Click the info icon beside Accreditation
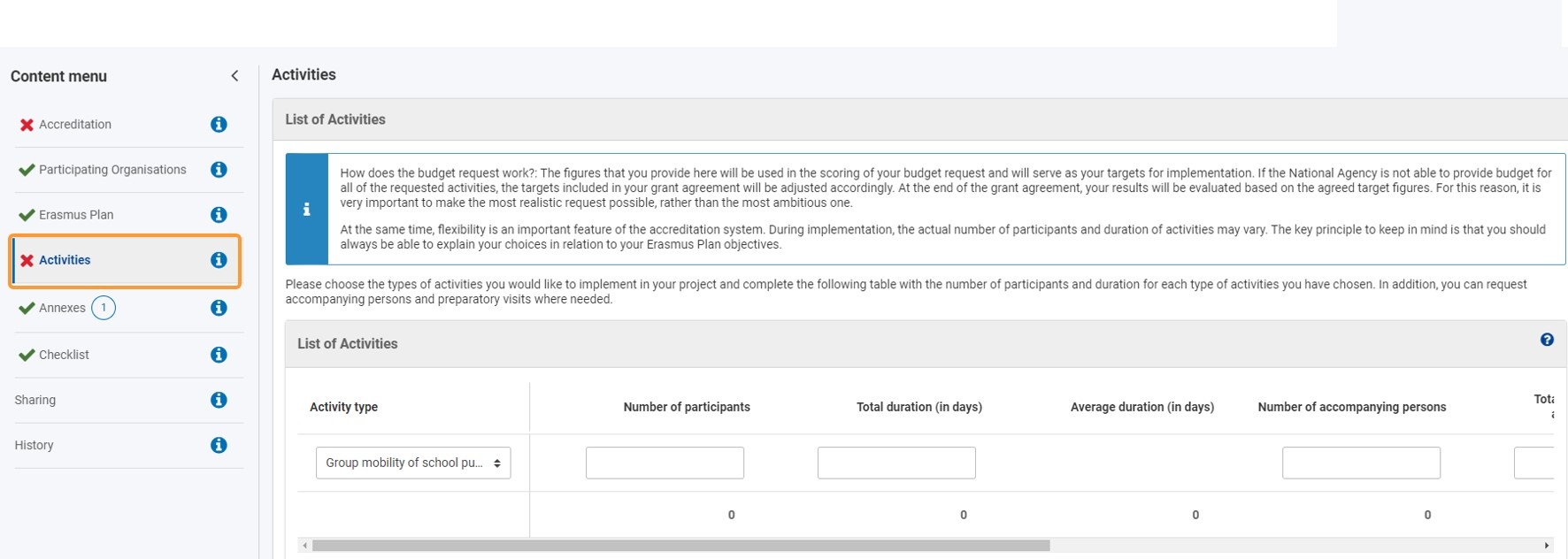The width and height of the screenshot is (1568, 559). 219,125
